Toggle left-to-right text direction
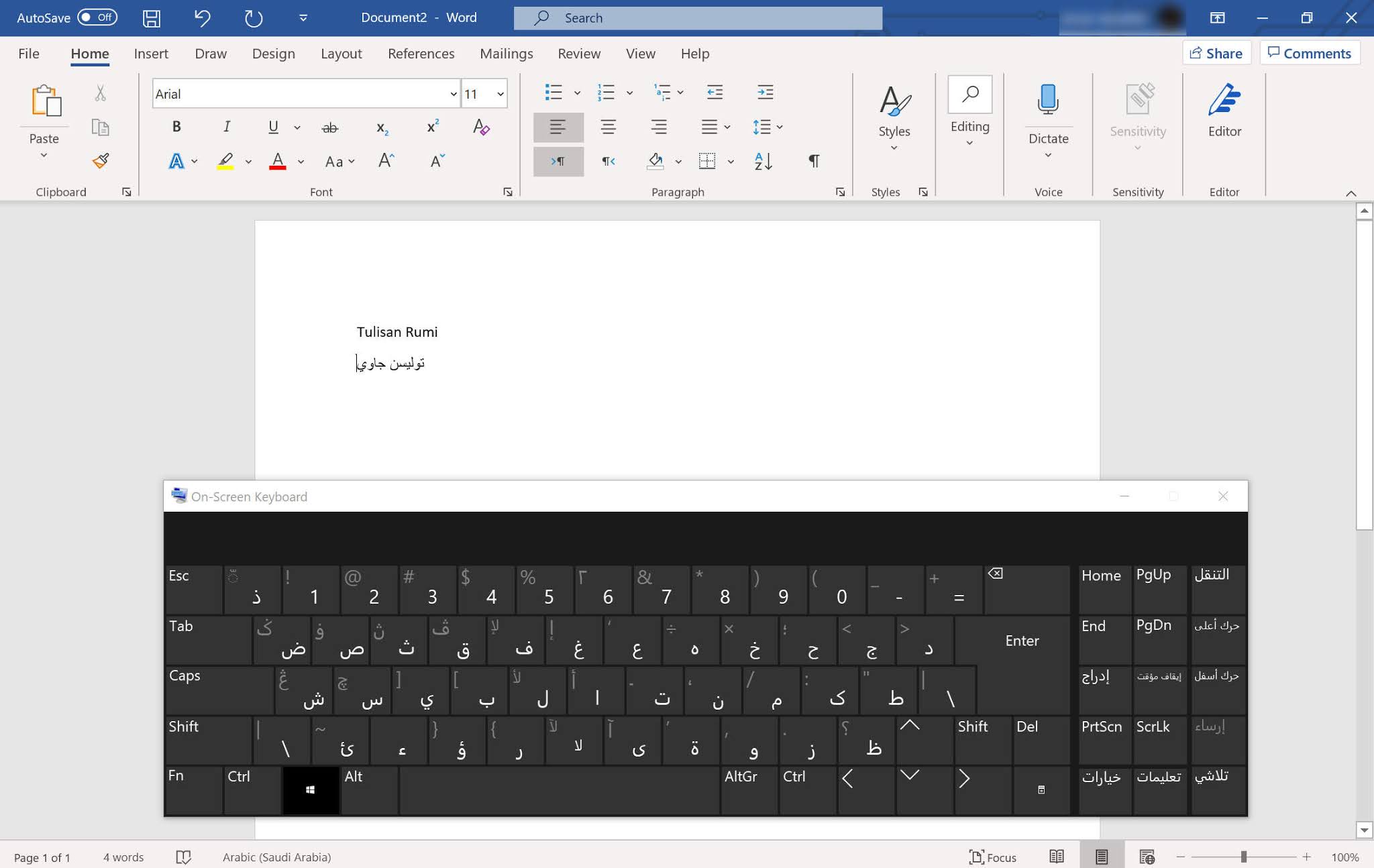Screen dimensions: 1374x868 558,161
